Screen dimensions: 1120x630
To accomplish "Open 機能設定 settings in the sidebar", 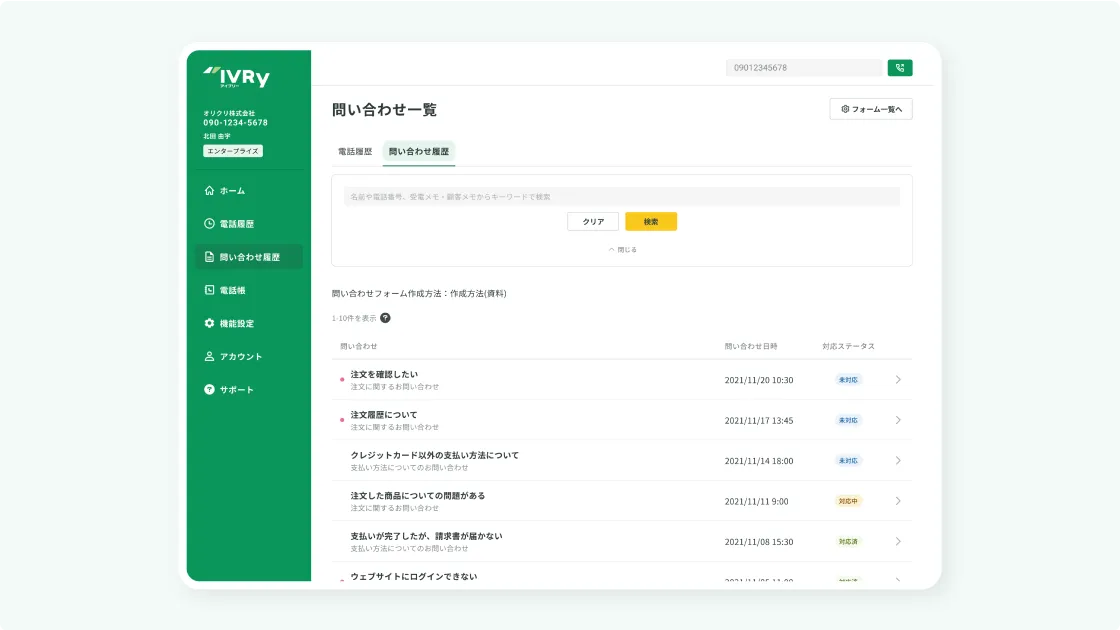I will click(x=236, y=323).
